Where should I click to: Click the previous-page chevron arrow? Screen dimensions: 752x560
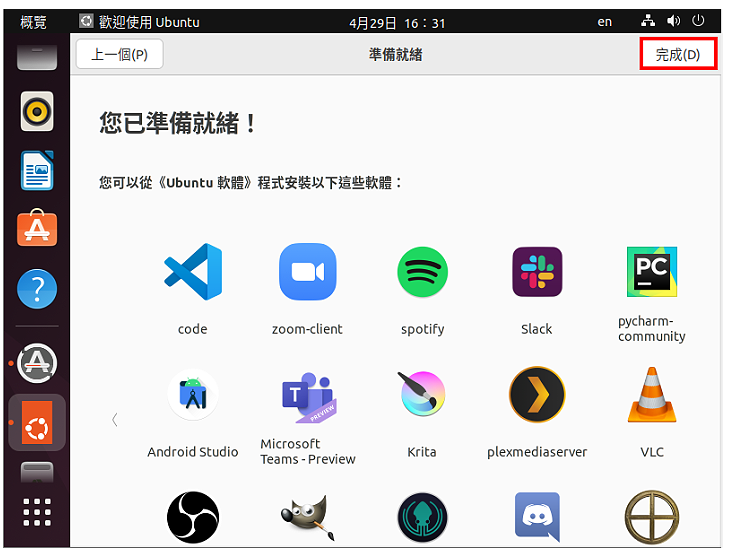[x=115, y=420]
